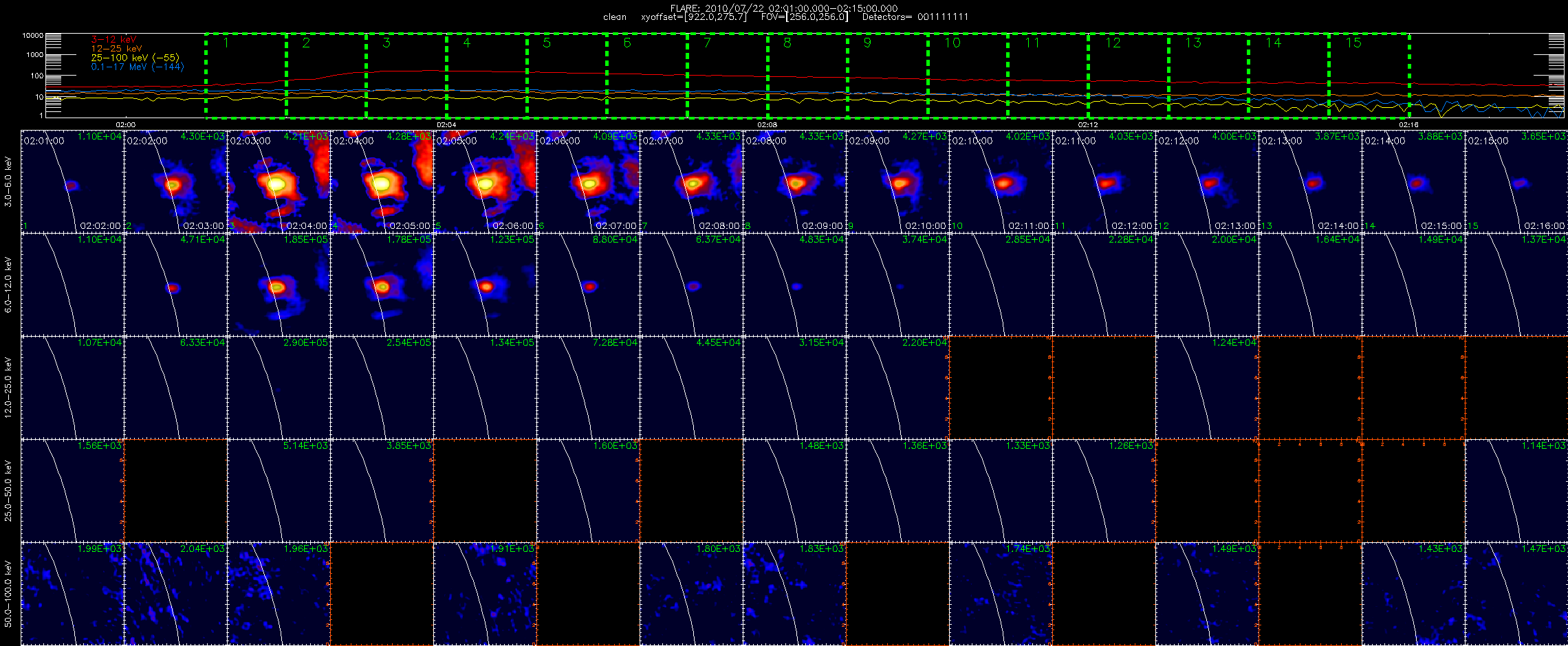Click the blue '0.1-17 MeV (-144)' legend label
The image size is (1568, 646).
point(138,67)
